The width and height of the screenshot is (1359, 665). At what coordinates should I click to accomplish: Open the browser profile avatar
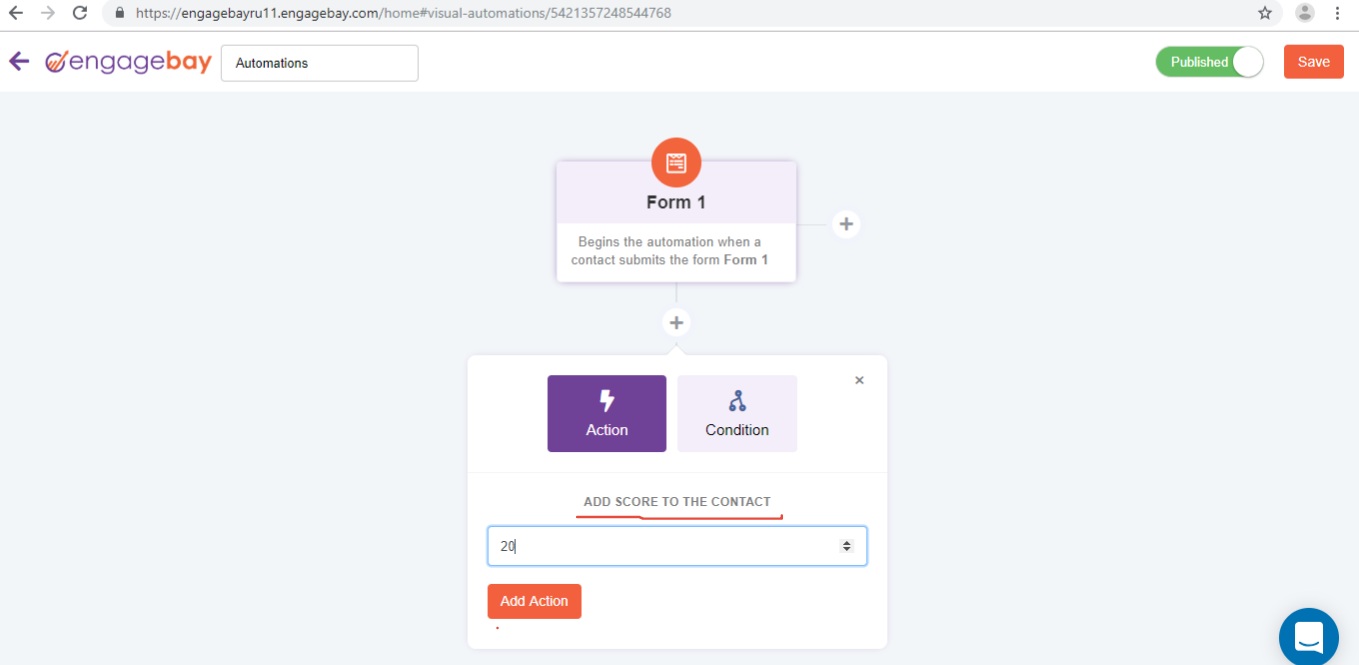pos(1304,13)
